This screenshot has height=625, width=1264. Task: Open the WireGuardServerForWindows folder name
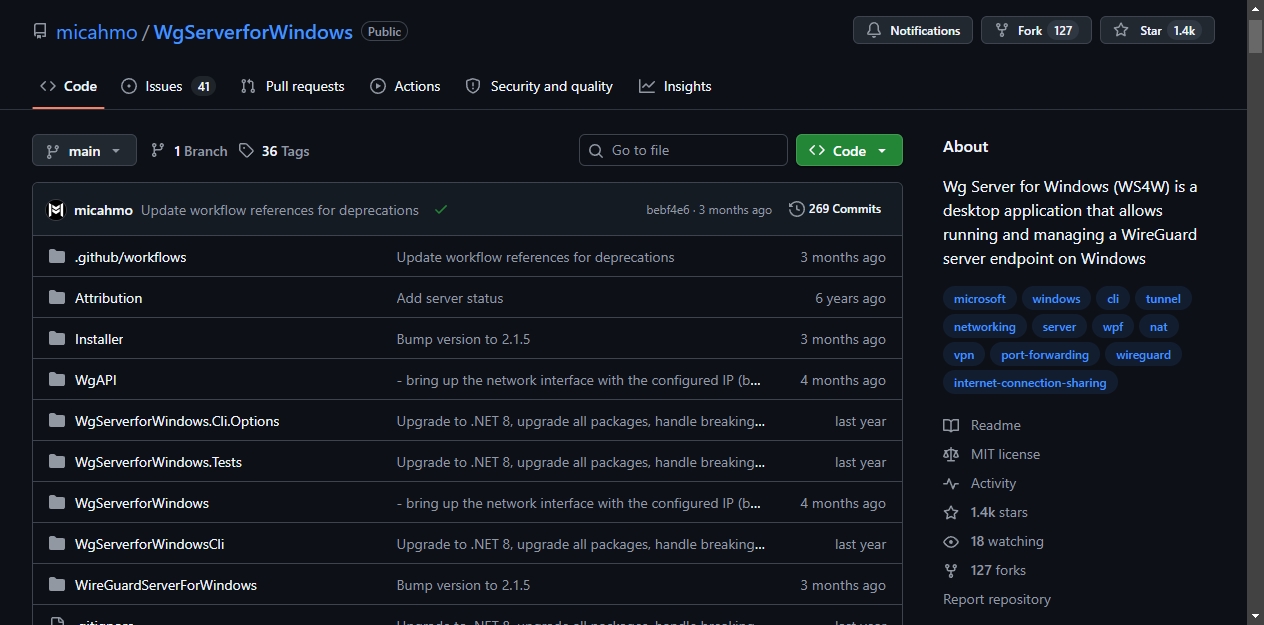click(166, 585)
